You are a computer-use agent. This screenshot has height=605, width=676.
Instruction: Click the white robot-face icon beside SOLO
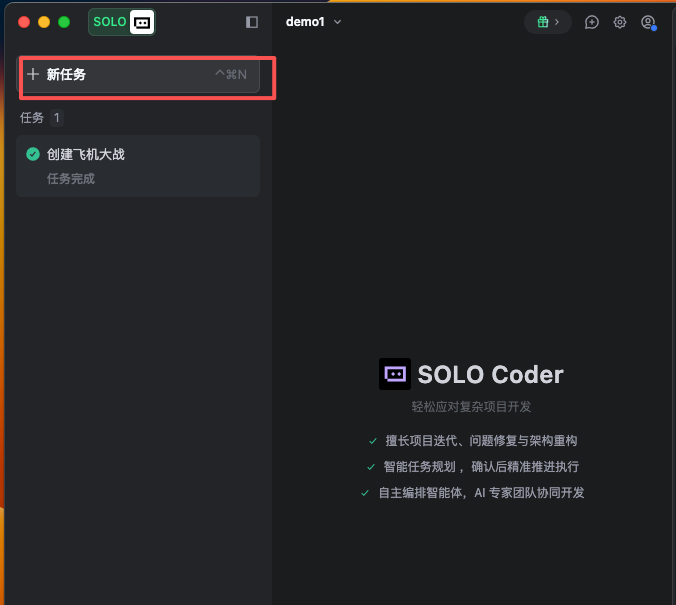coord(142,22)
